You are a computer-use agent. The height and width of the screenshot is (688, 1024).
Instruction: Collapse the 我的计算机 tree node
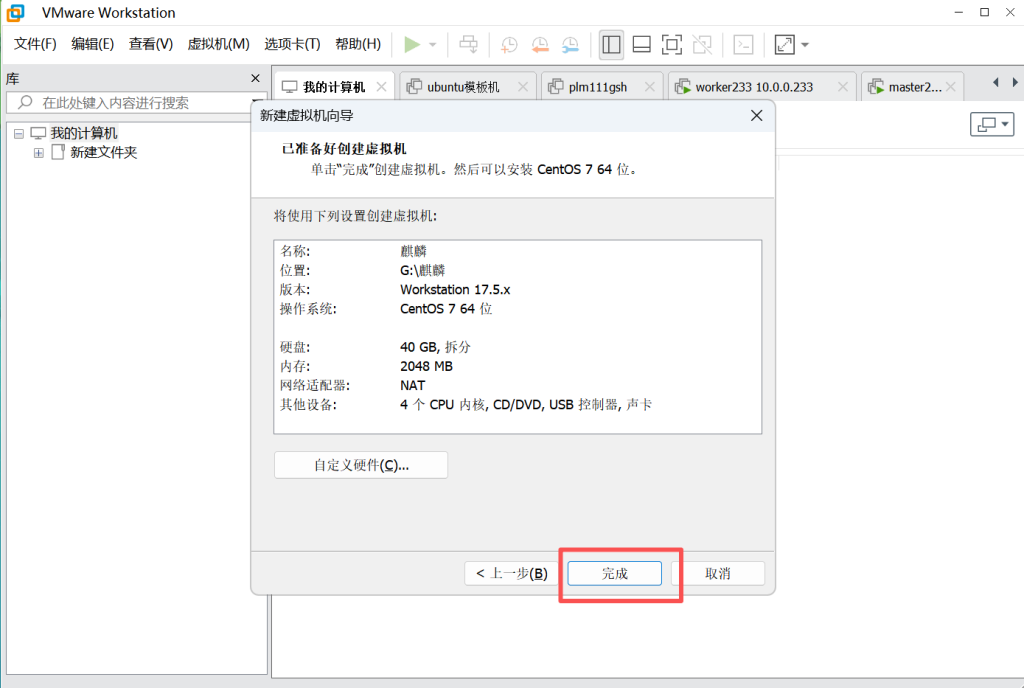(19, 133)
